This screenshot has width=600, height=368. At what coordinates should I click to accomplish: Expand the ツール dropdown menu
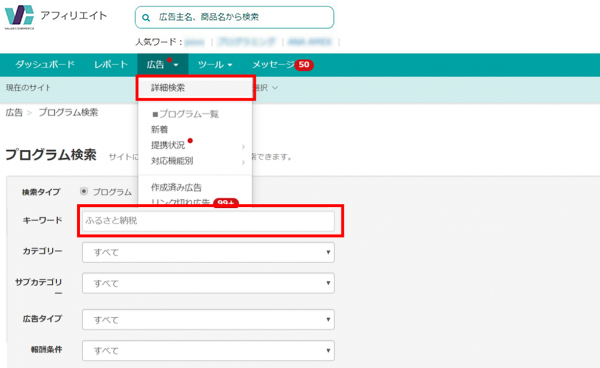215,64
